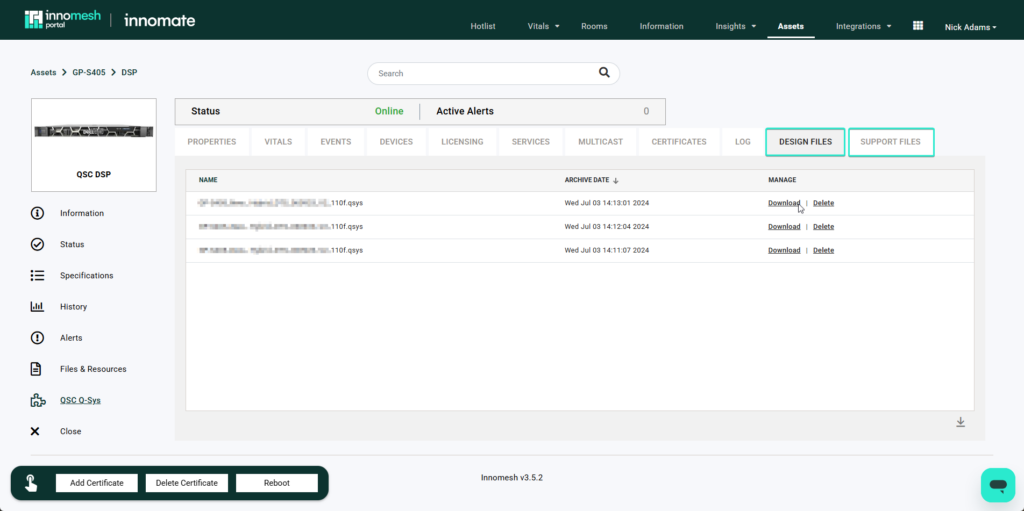Click the Close X icon in sidebar
The image size is (1024, 511).
[35, 431]
